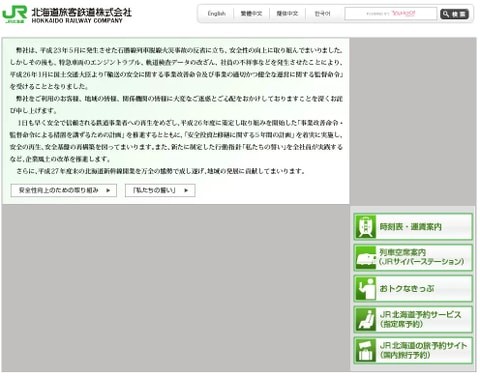This screenshot has width=480, height=377.
Task: Select Korean 한국어 language link
Action: (322, 14)
